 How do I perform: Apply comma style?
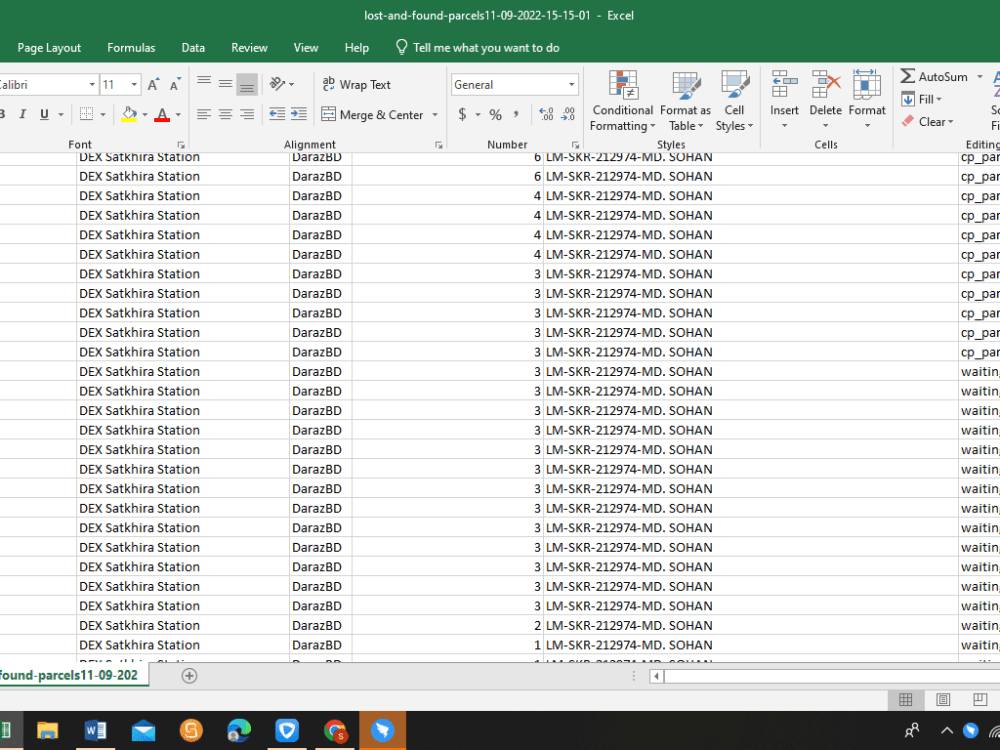pyautogui.click(x=516, y=114)
